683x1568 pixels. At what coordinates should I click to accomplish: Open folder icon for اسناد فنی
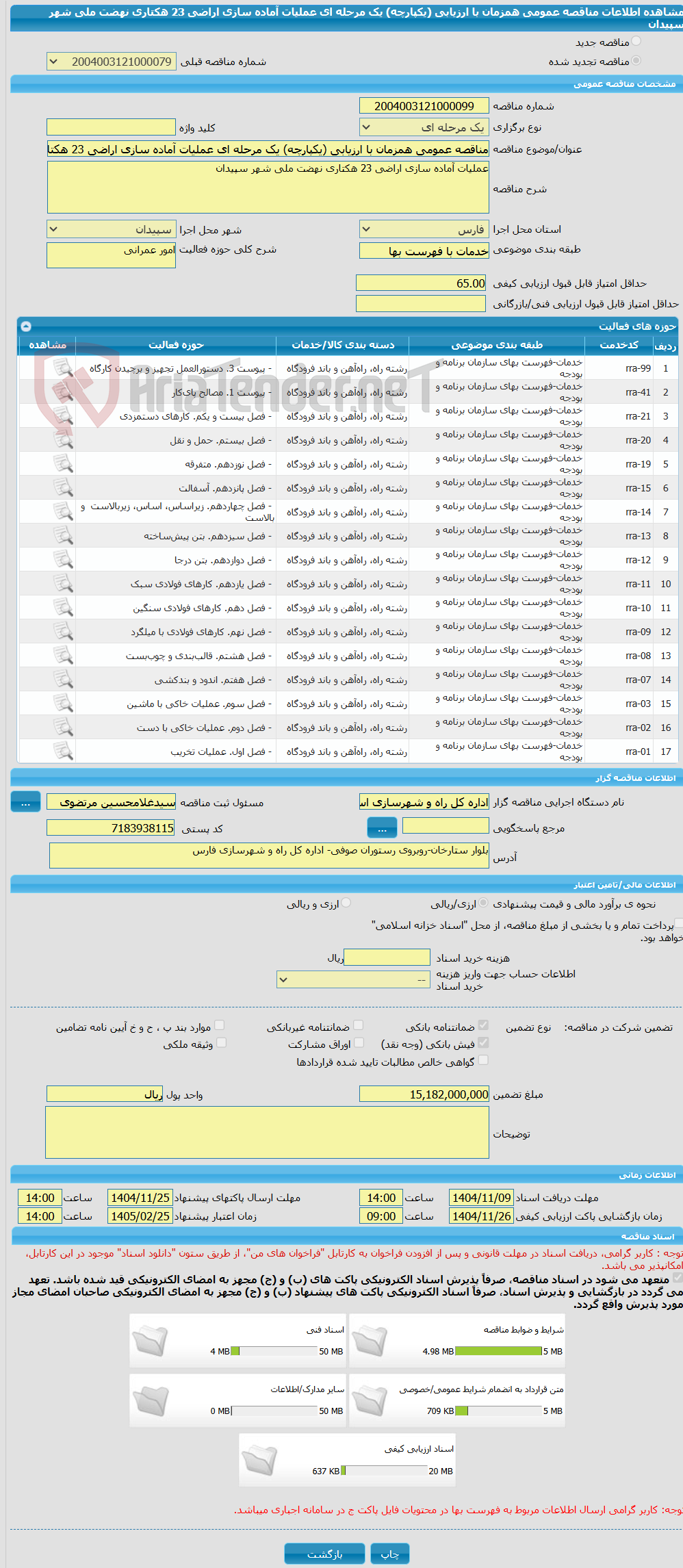click(x=150, y=1340)
